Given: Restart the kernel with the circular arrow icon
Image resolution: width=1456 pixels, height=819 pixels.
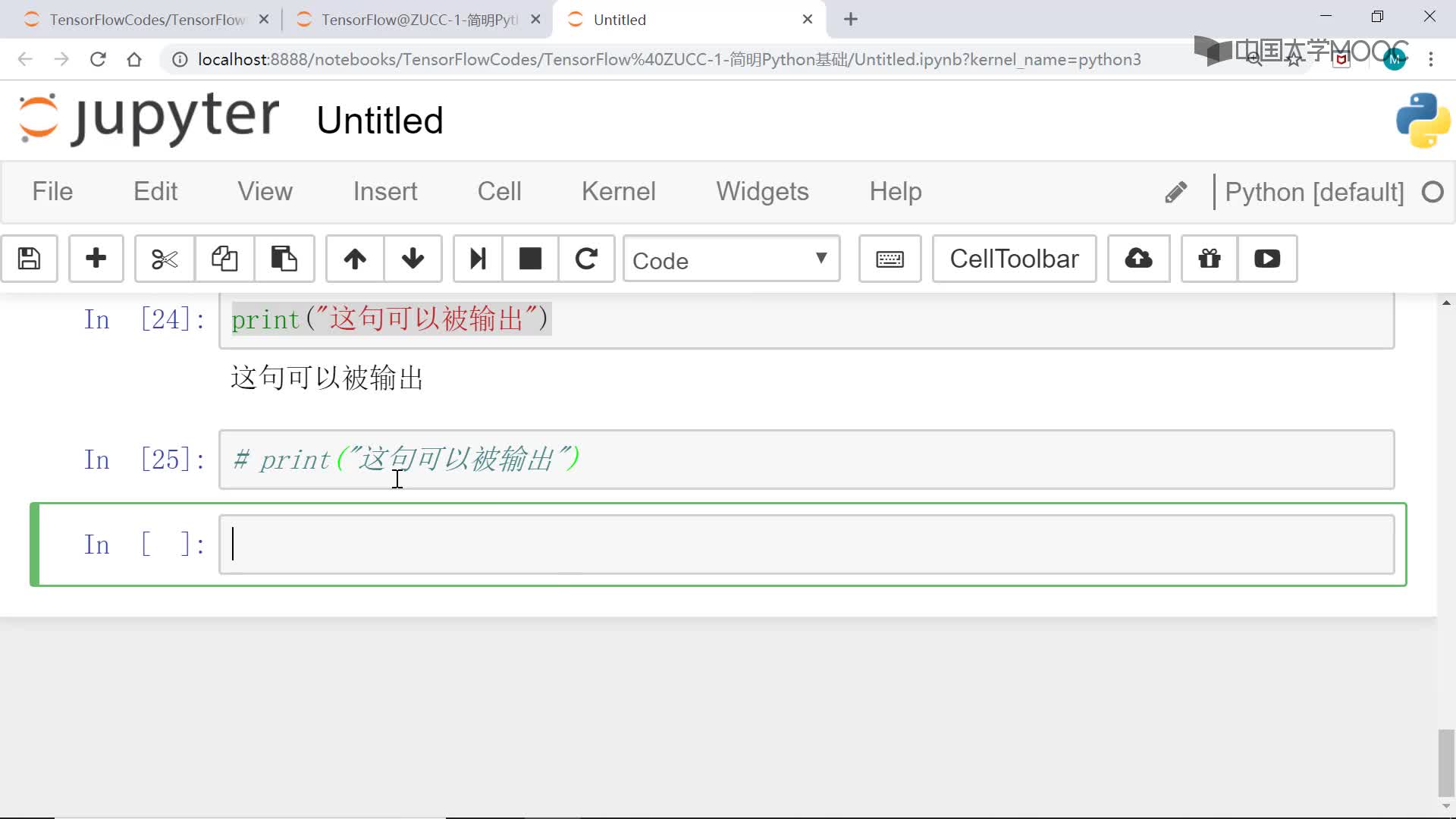Looking at the screenshot, I should click(x=586, y=259).
